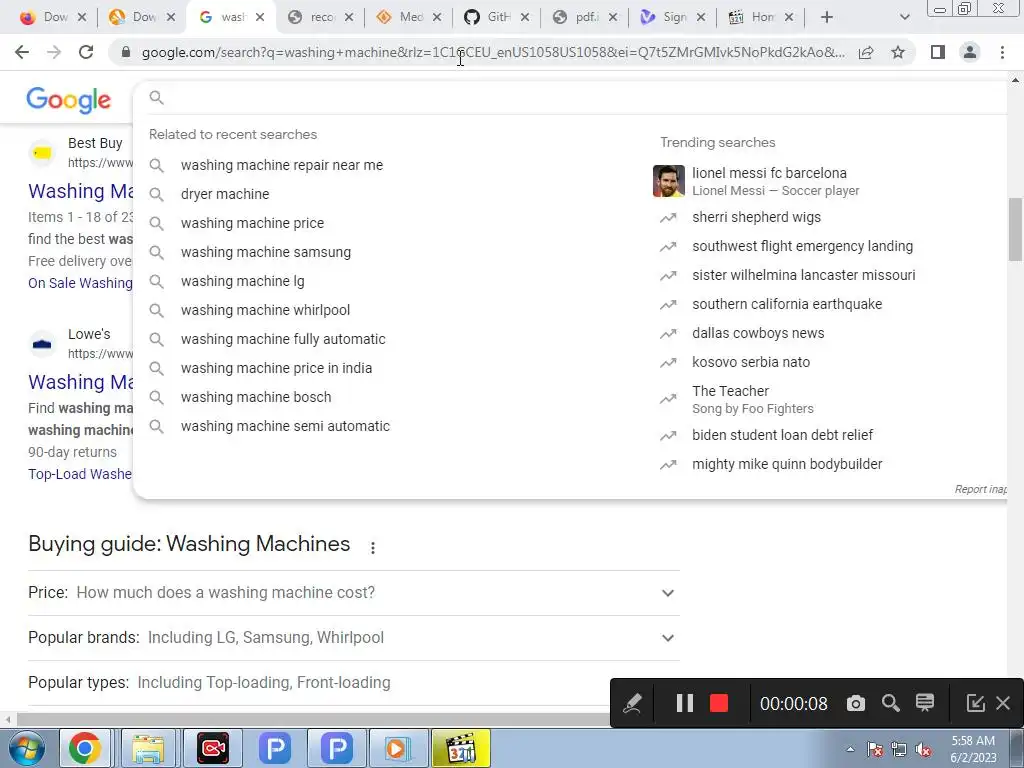Open the Windows Start button
1024x768 pixels.
tap(27, 748)
